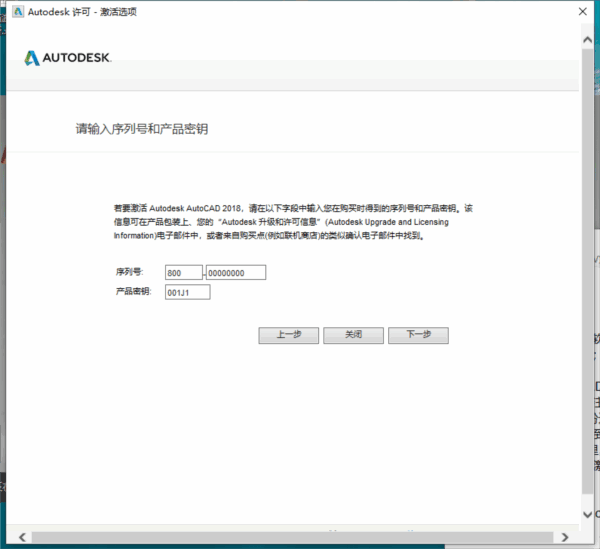
Task: Click the vertical scrollbar down arrow
Action: [587, 515]
